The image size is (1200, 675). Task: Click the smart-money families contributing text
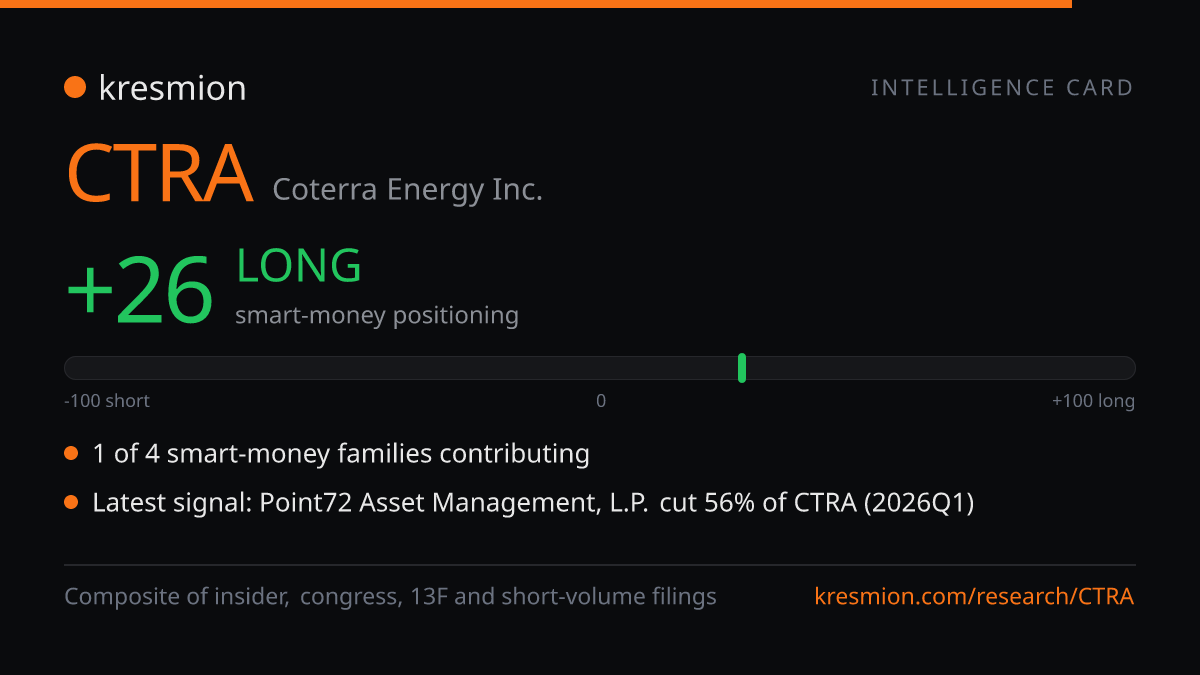(341, 454)
